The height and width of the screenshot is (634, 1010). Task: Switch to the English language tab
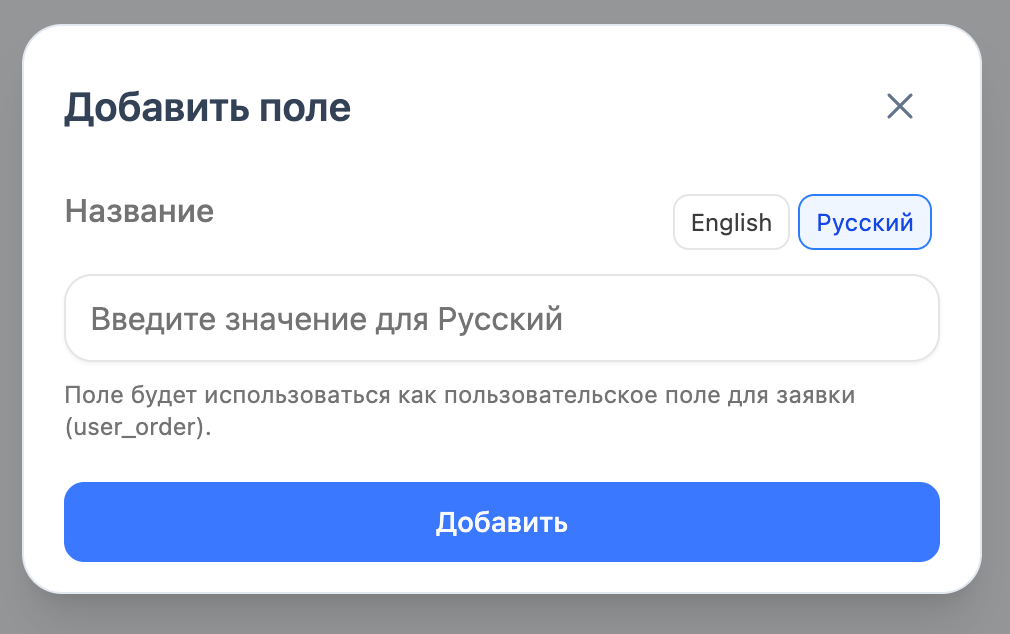tap(731, 222)
